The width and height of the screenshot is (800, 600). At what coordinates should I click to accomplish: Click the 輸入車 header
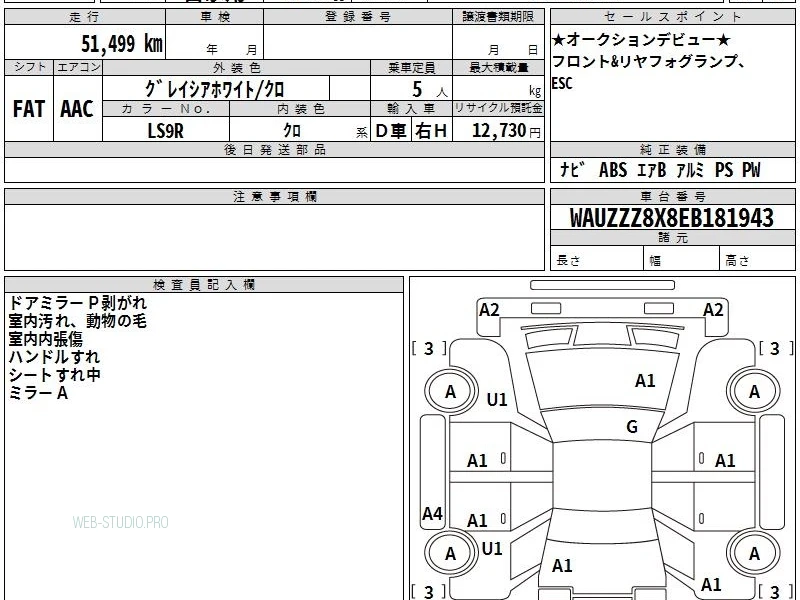[411, 109]
